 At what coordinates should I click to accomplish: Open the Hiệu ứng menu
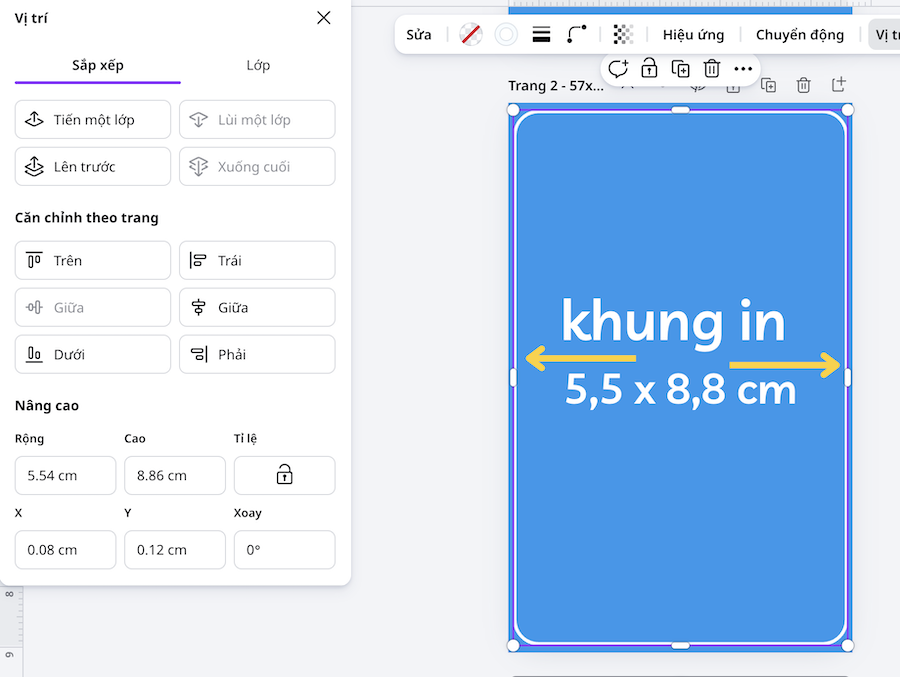[x=693, y=35]
